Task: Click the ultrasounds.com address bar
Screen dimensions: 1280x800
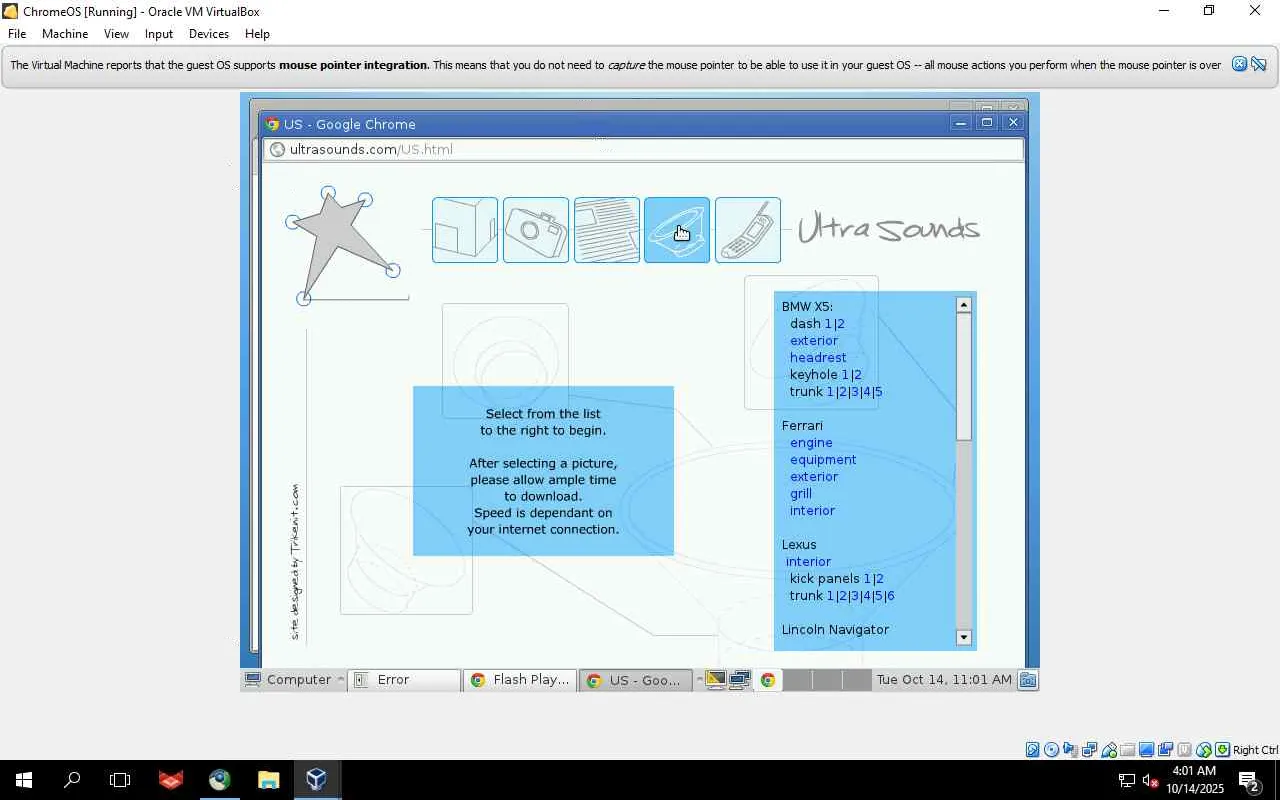Action: (644, 149)
